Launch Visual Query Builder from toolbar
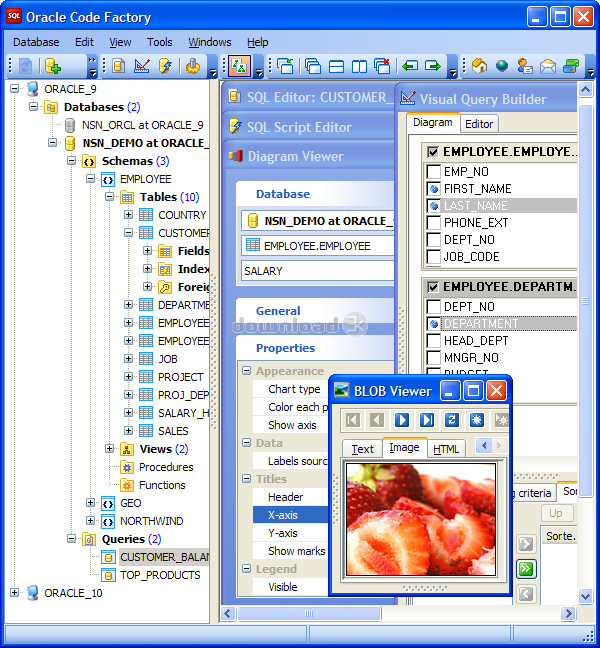600x648 pixels. (x=142, y=66)
